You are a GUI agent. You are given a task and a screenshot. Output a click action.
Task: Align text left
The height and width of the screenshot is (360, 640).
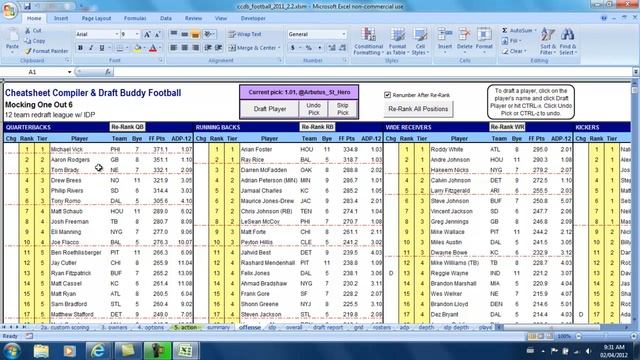pyautogui.click(x=173, y=48)
